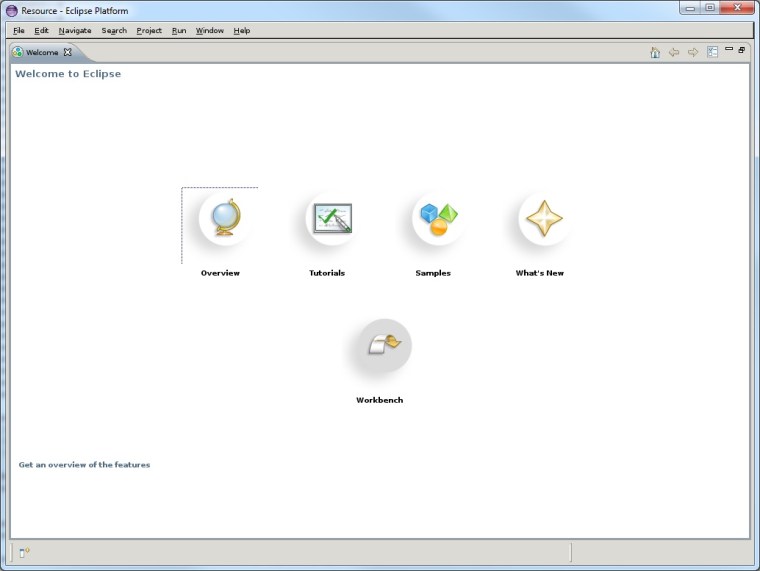760x571 pixels.
Task: Open the Tutorials icon
Action: [x=331, y=218]
